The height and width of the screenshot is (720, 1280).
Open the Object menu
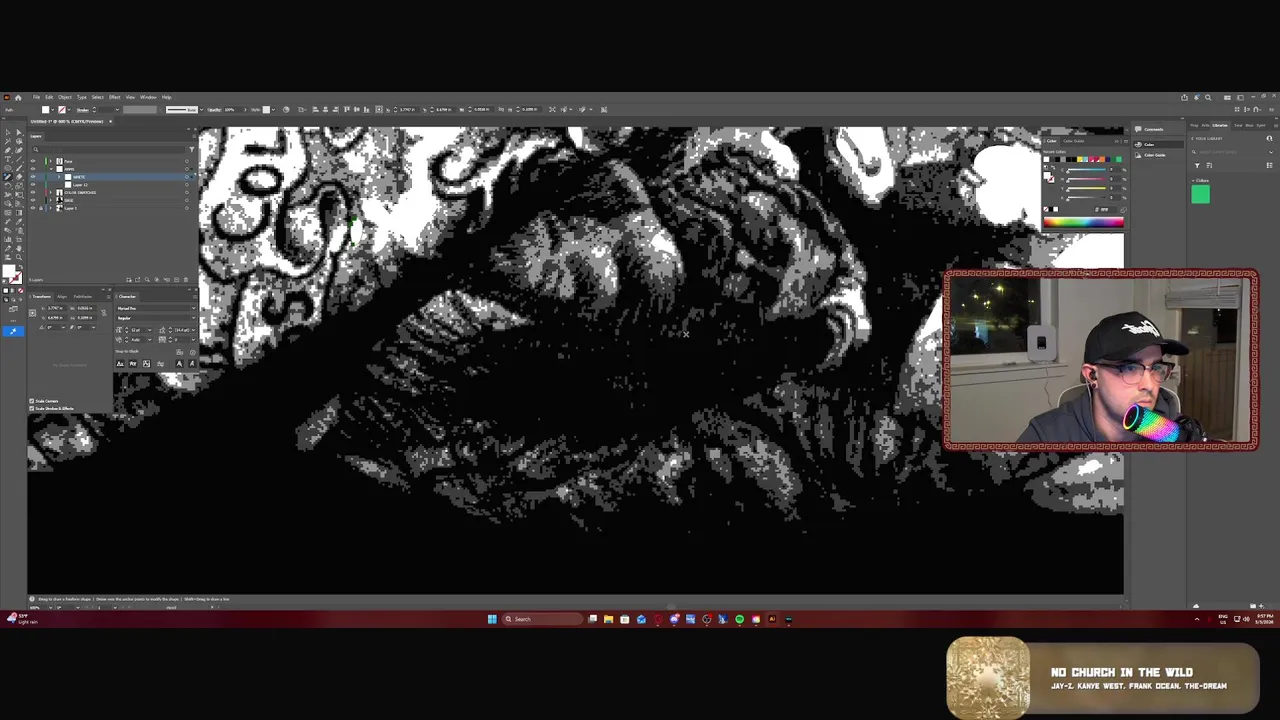click(x=65, y=97)
